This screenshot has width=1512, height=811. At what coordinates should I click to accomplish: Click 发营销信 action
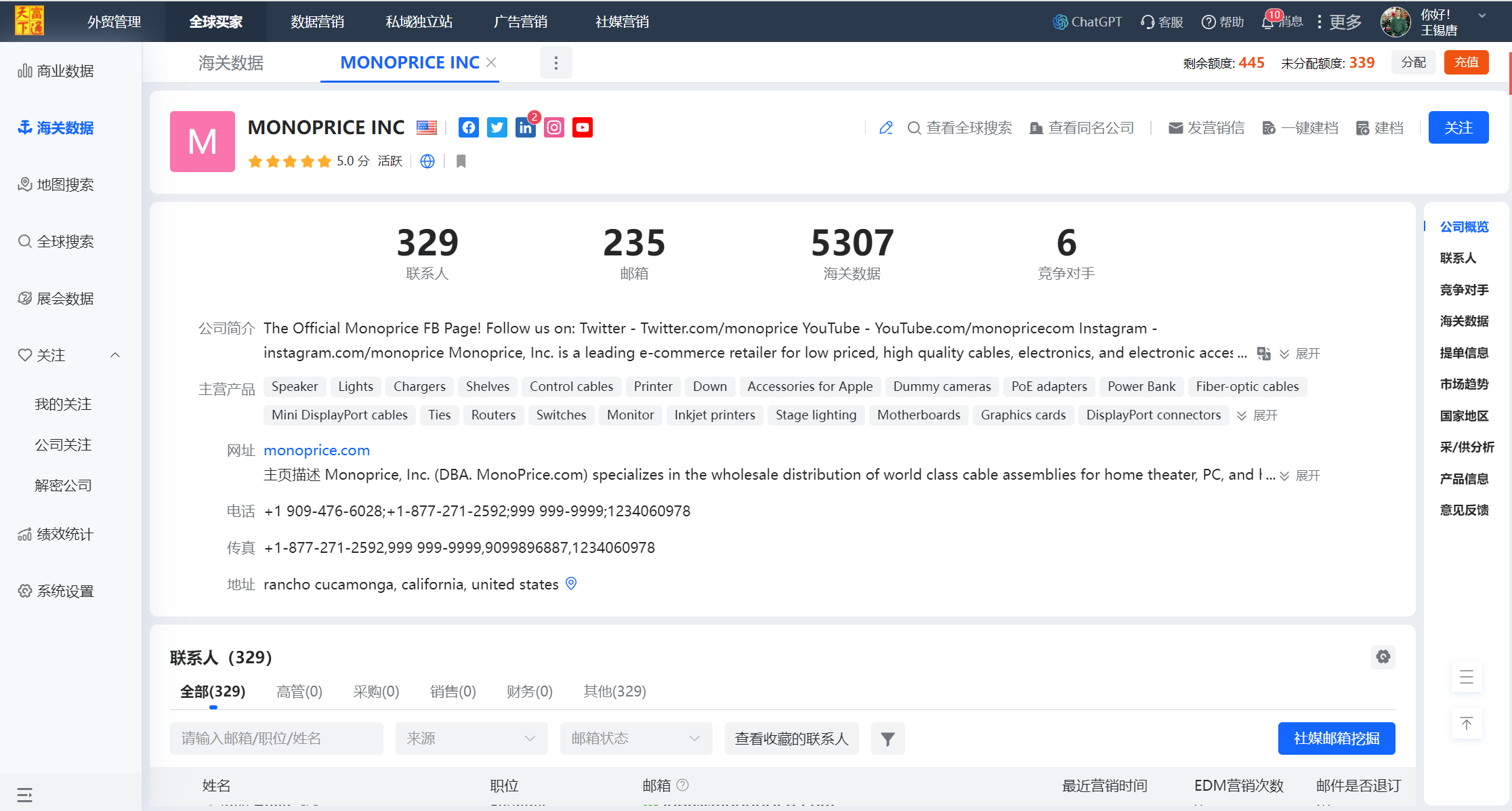1206,128
